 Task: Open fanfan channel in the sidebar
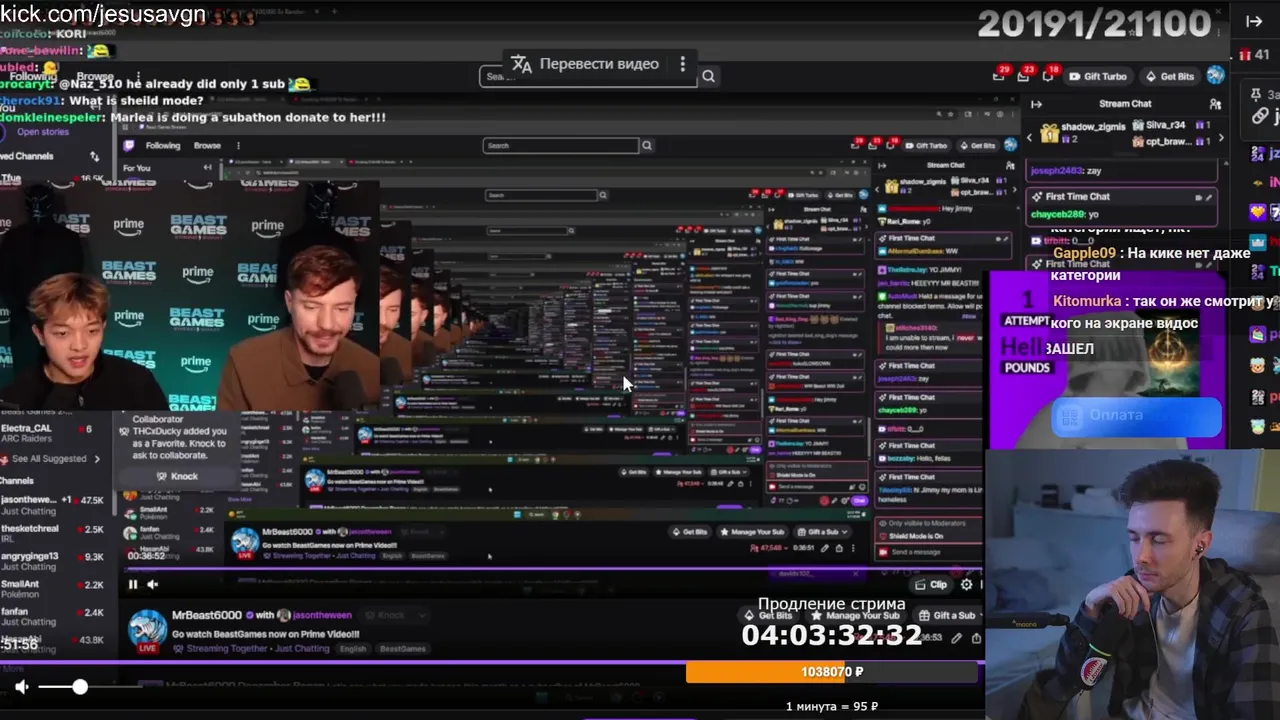click(x=52, y=618)
